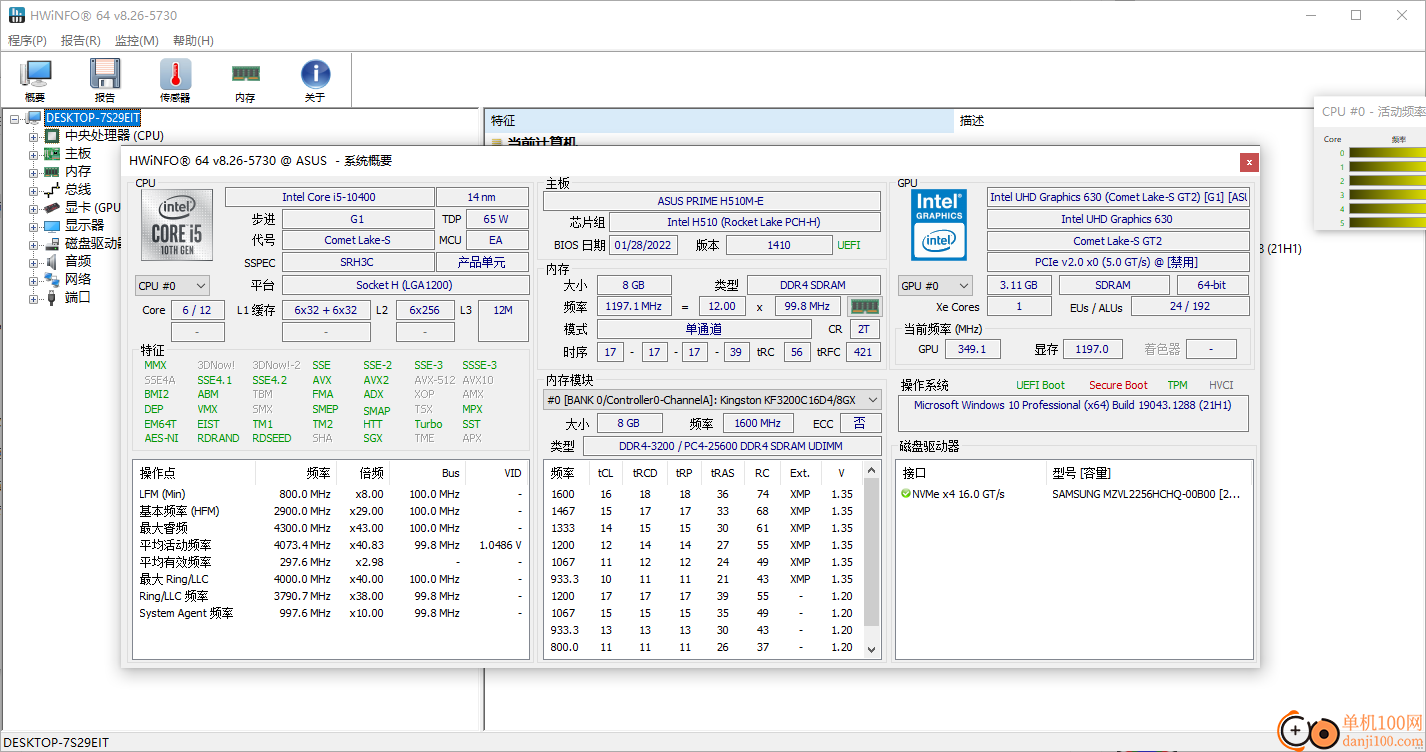Viewport: 1426px width, 752px height.
Task: Click the 接口 column header in drives list
Action: [970, 473]
